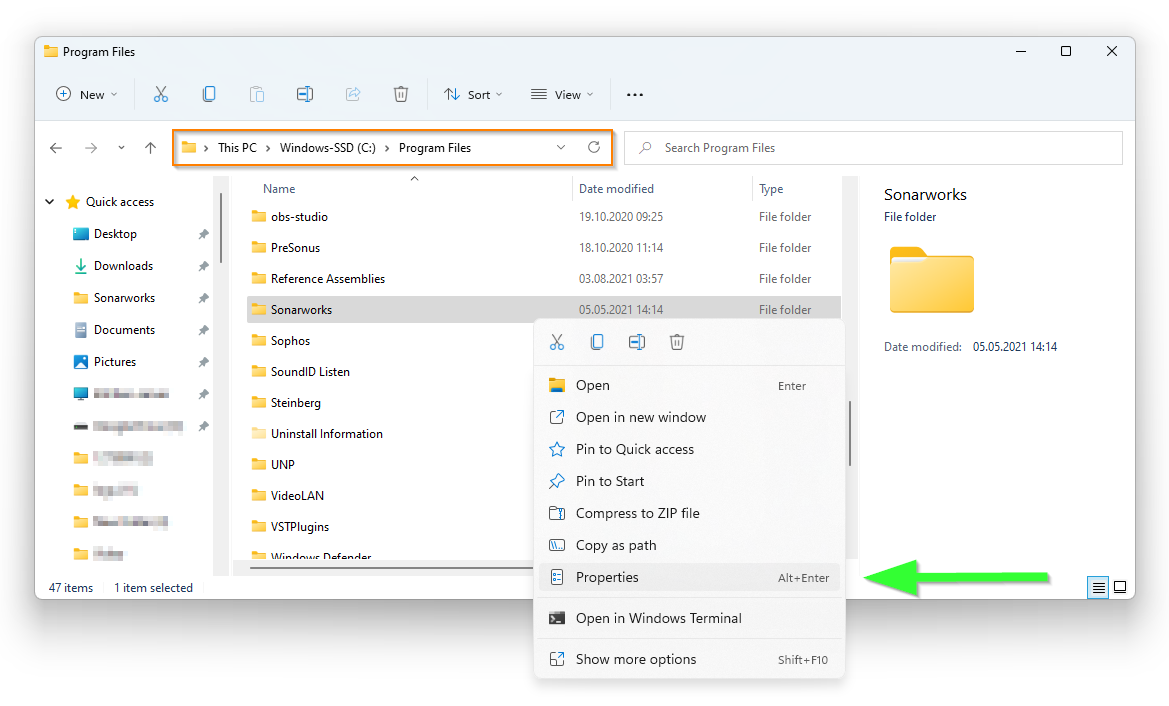Click the chevron after This PC in path

point(268,148)
